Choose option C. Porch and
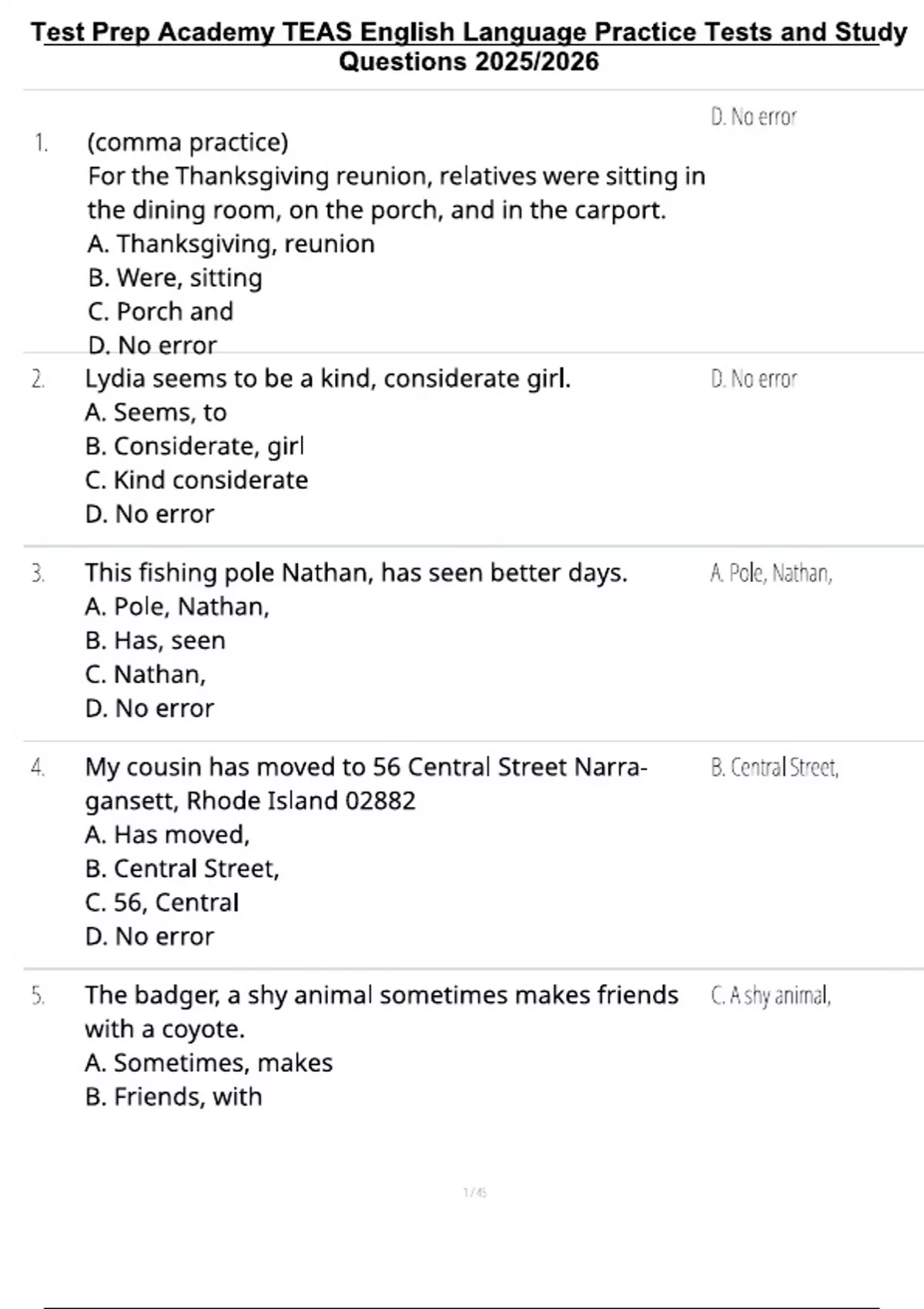Image resolution: width=924 pixels, height=1309 pixels. coord(160,312)
